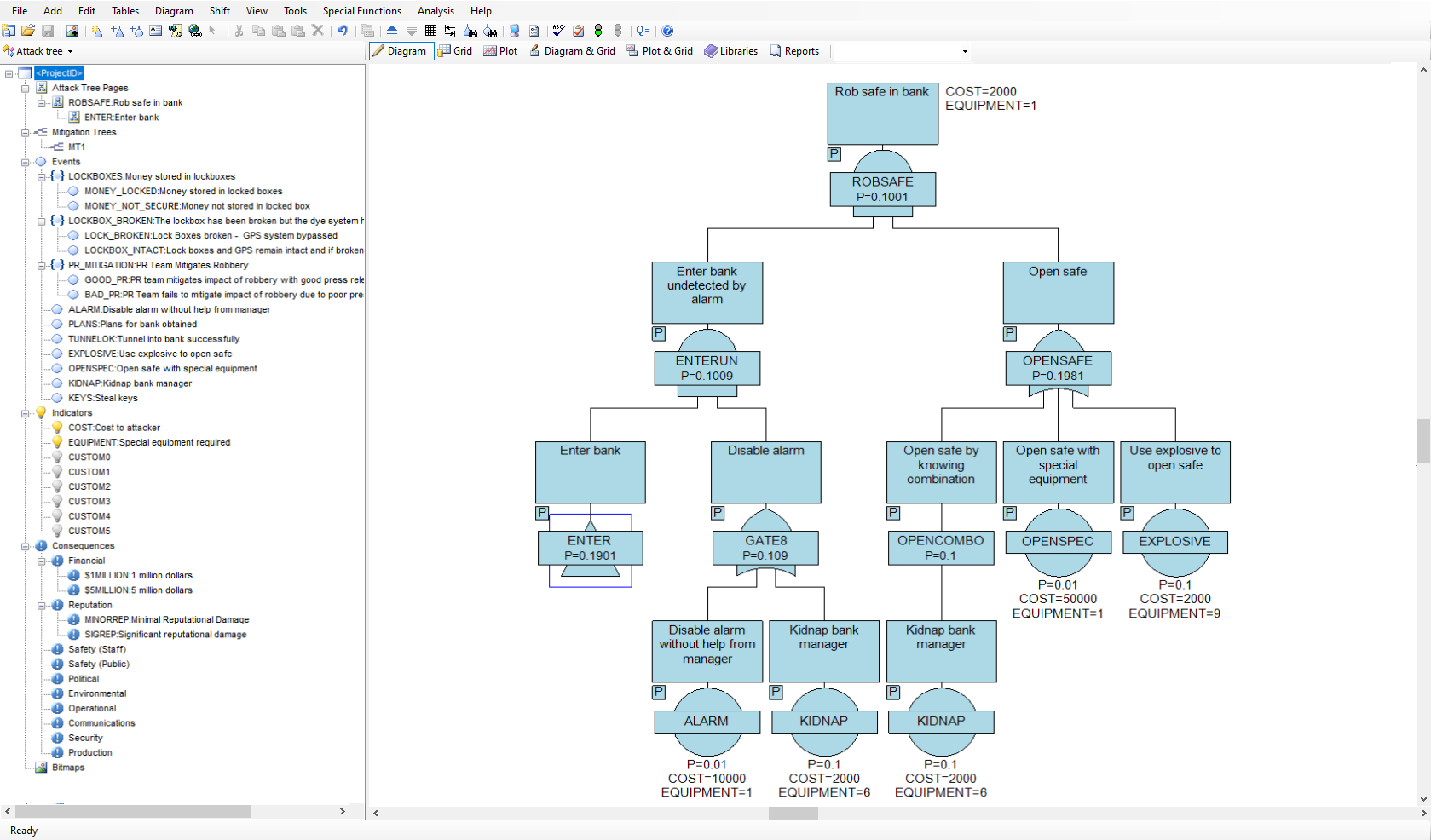Select the ROBSAFE gate in the diagram
This screenshot has width=1431, height=840.
882,189
